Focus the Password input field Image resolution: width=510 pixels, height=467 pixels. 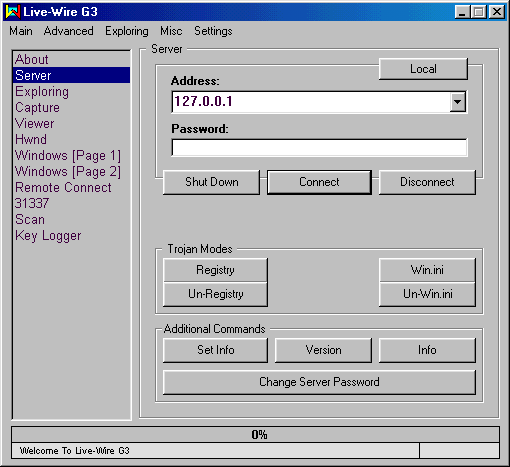319,147
